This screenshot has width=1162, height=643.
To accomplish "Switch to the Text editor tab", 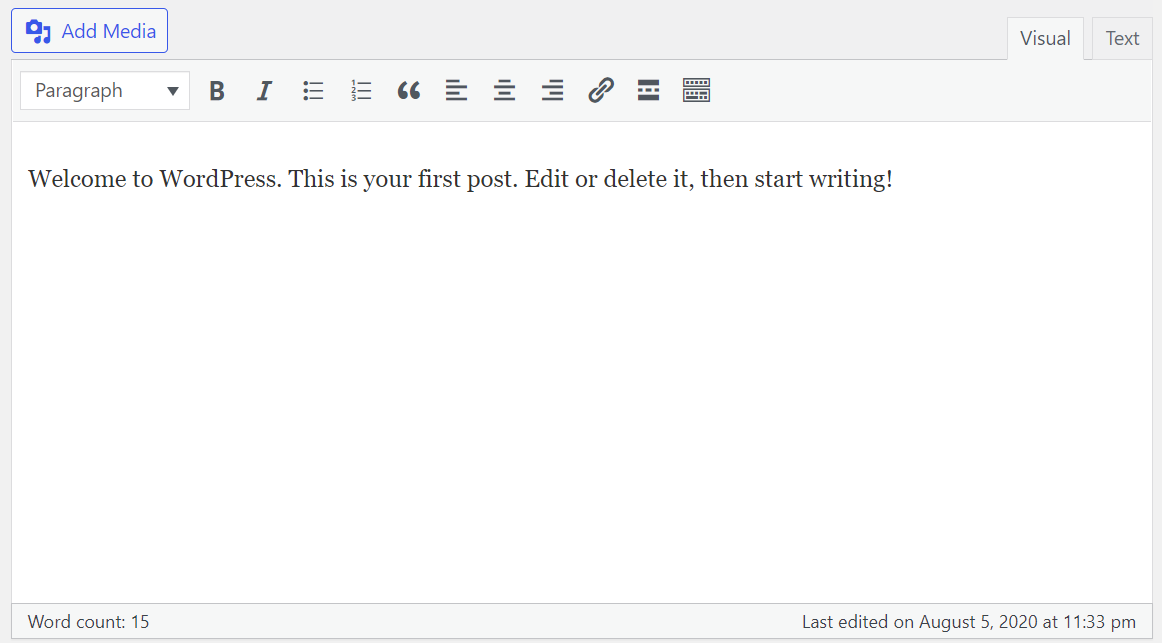I will (1122, 39).
